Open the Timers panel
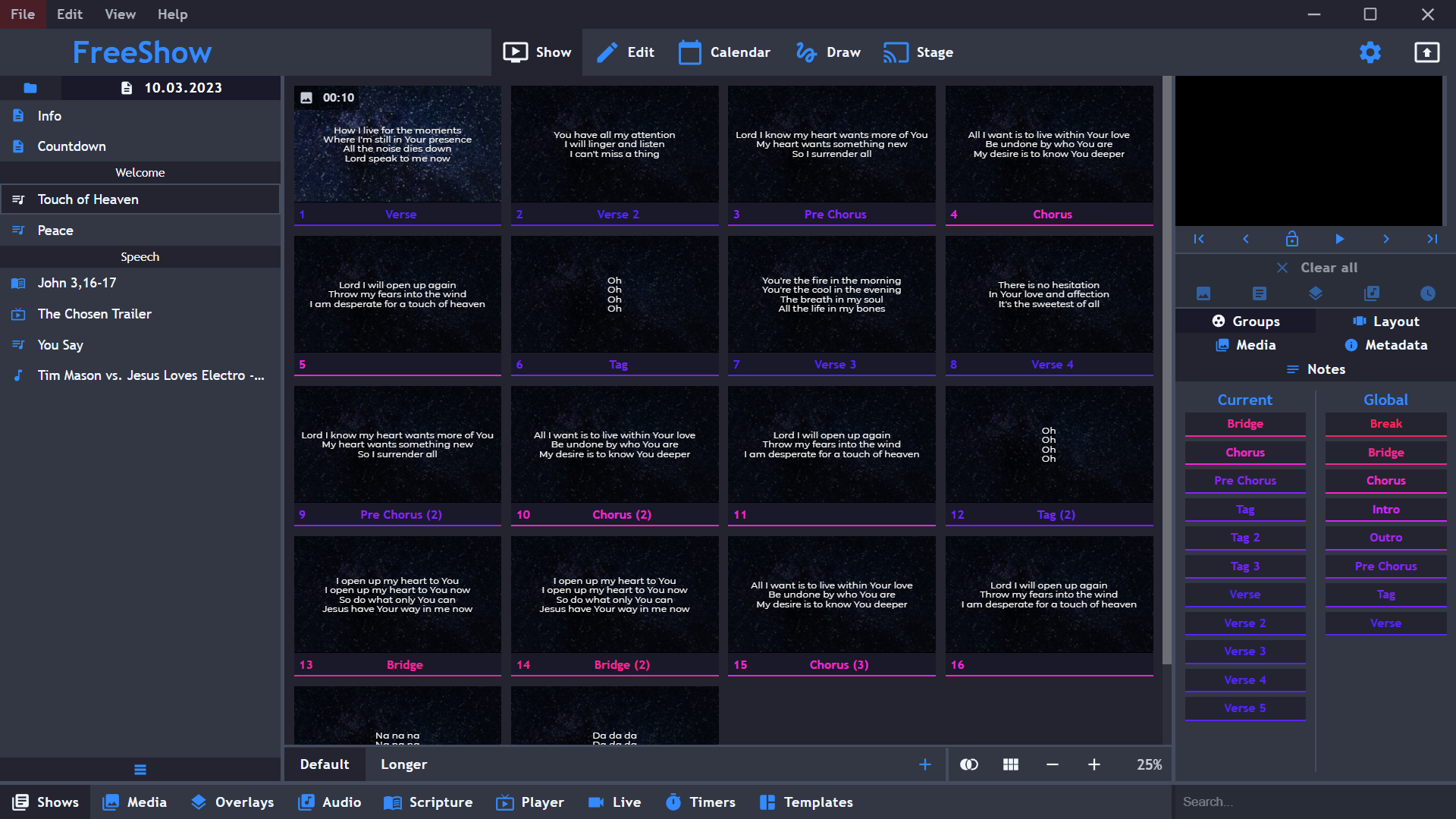Screen dimensions: 1456x819 point(700,802)
